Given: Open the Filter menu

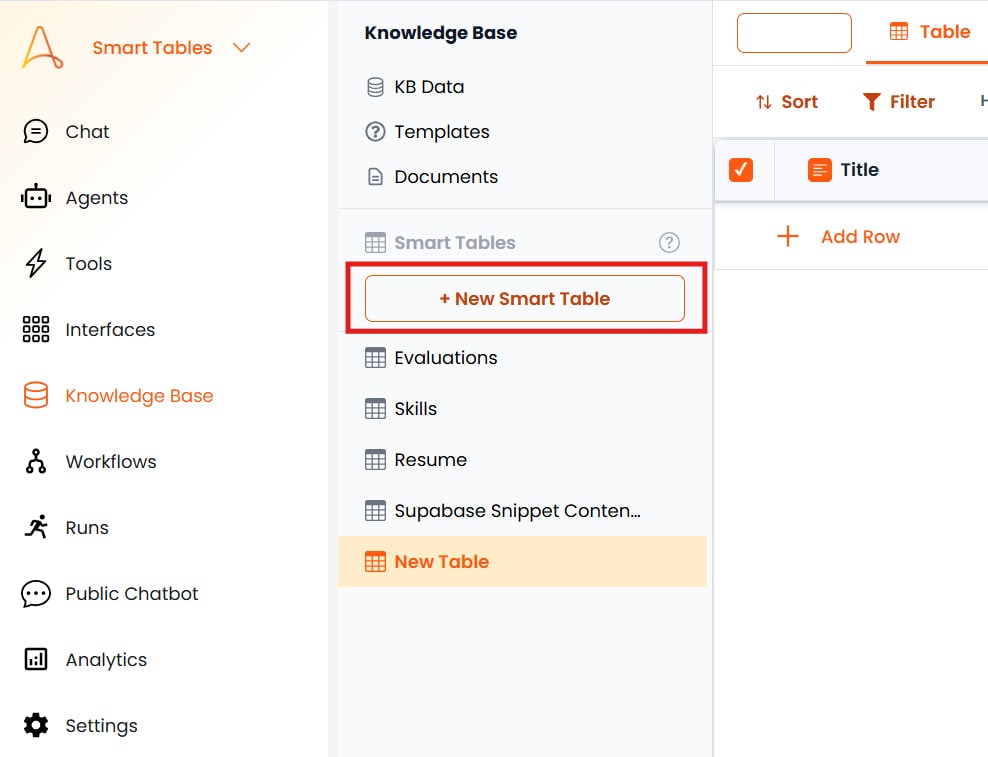Looking at the screenshot, I should click(899, 101).
